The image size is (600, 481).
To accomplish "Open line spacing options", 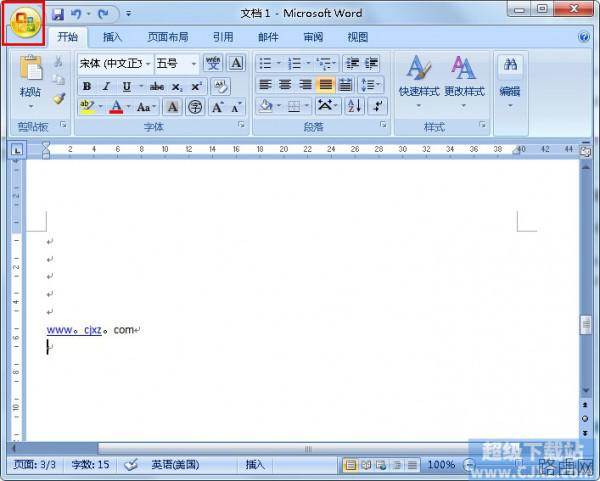I will pyautogui.click(x=370, y=85).
